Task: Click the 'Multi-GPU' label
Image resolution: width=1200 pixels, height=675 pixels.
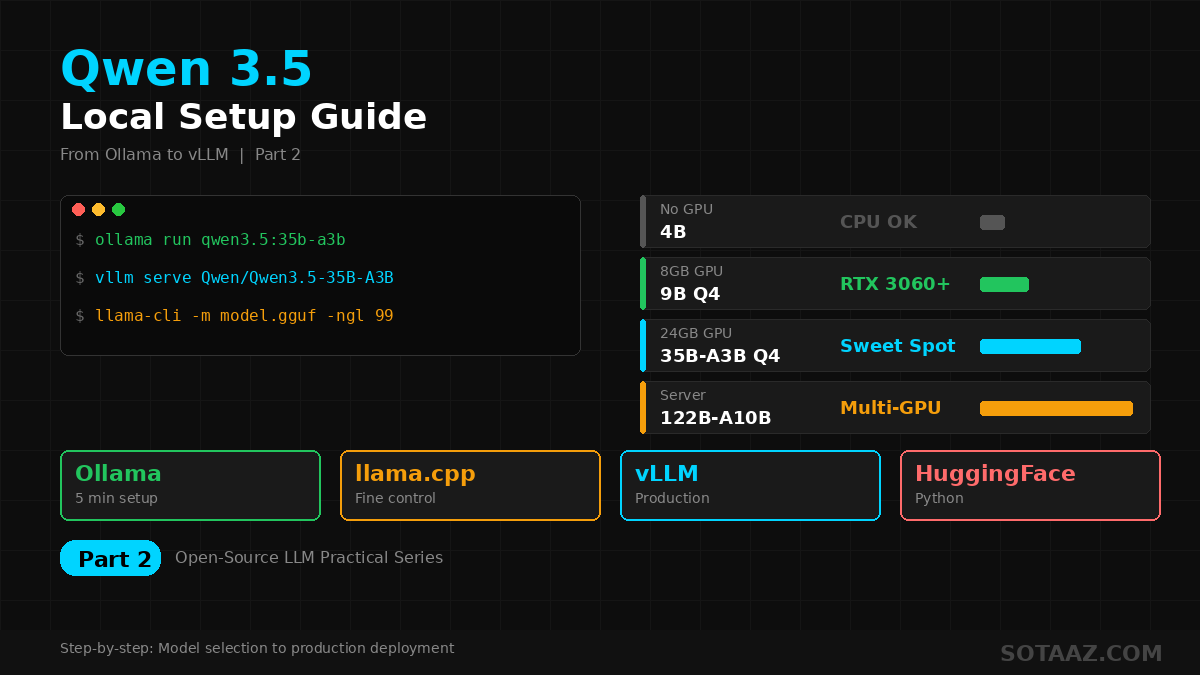Action: click(x=890, y=408)
